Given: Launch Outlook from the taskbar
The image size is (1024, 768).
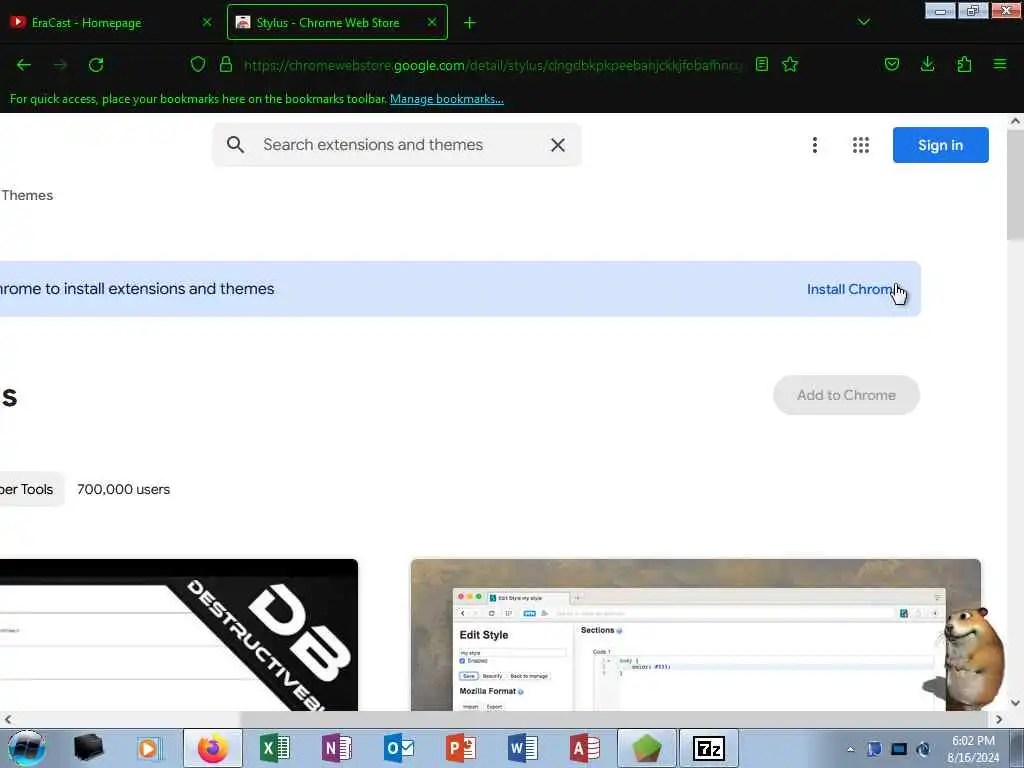Looking at the screenshot, I should (398, 748).
